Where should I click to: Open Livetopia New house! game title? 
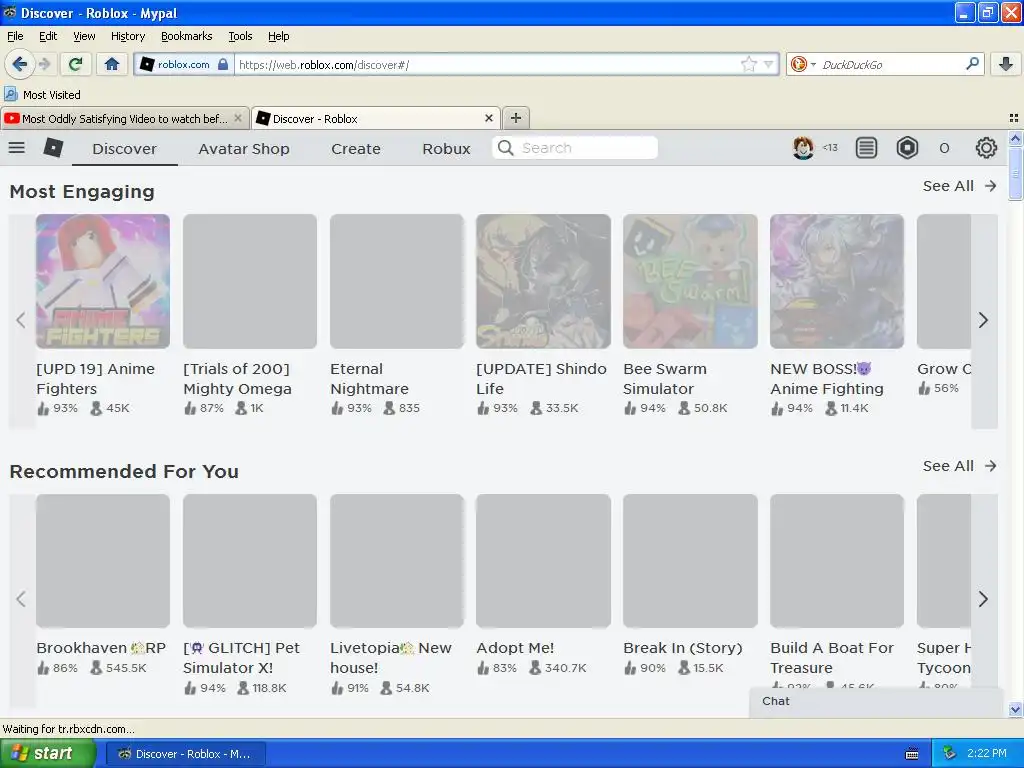tap(391, 658)
